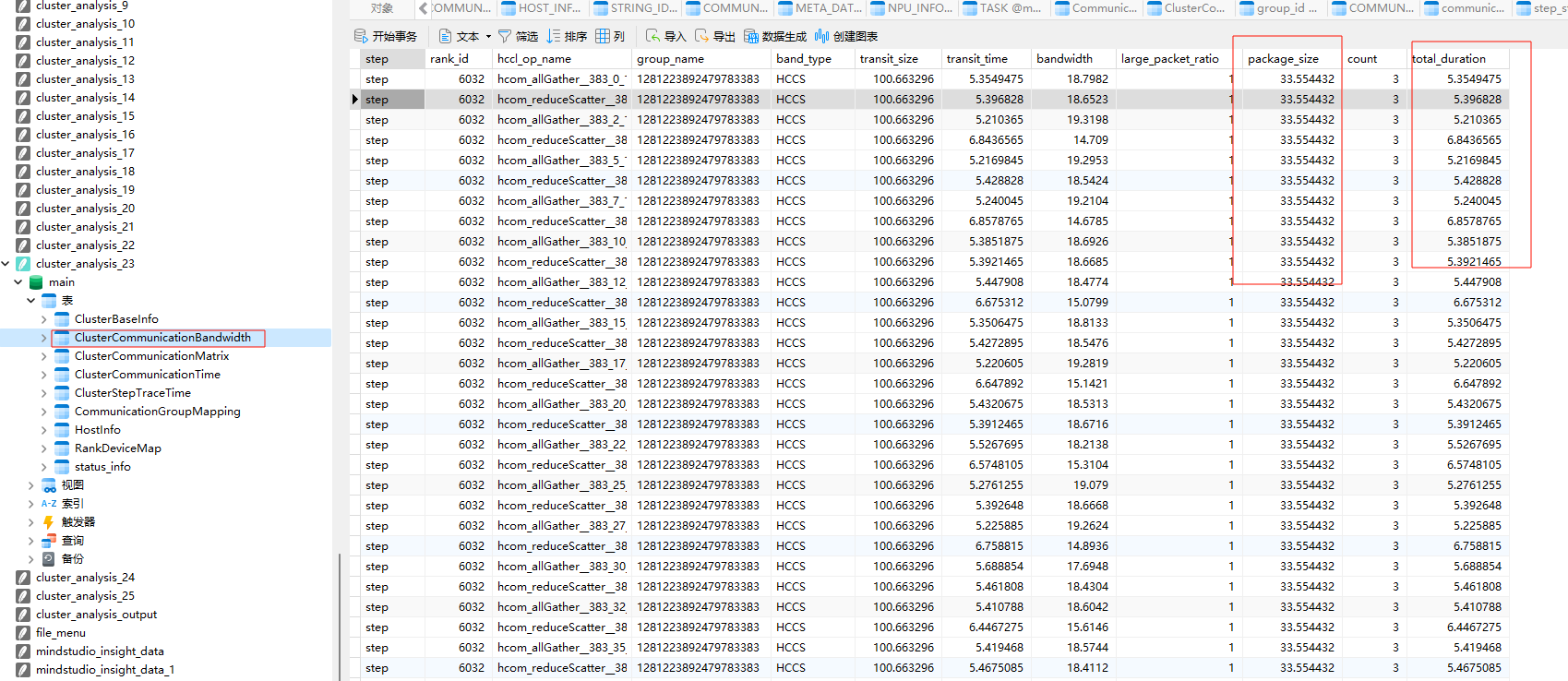Click the current row arrow indicator
This screenshot has width=1568, height=681.
355,100
